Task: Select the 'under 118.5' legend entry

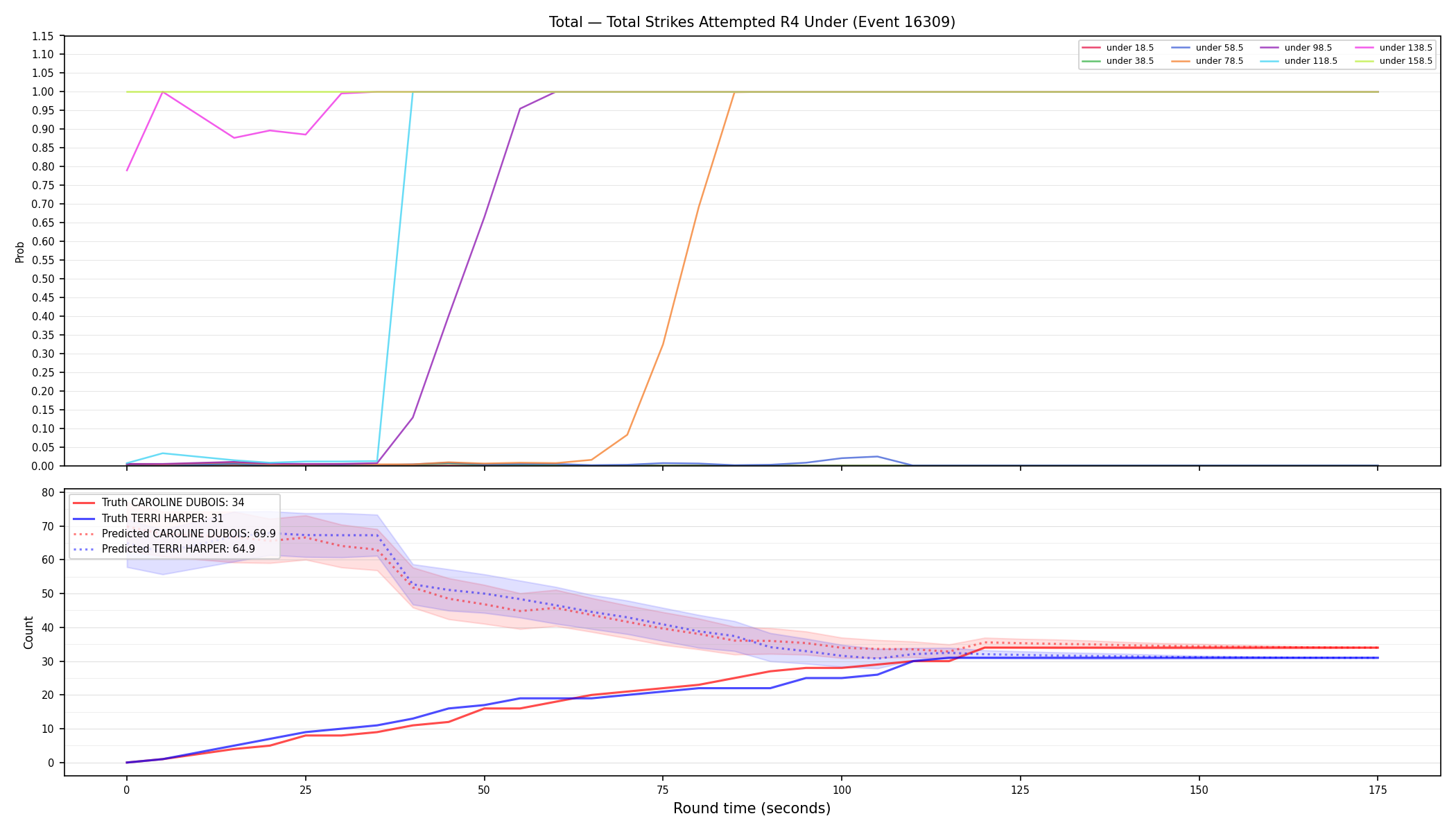Action: click(x=1299, y=61)
